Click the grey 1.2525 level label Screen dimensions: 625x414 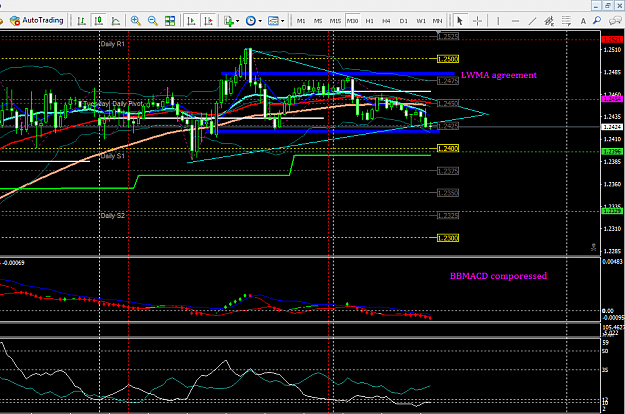(x=448, y=36)
